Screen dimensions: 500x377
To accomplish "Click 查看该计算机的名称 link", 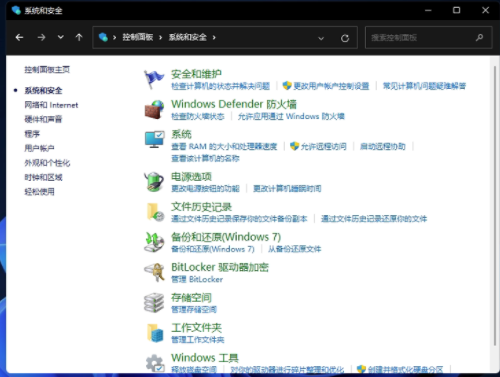I will click(205, 158).
